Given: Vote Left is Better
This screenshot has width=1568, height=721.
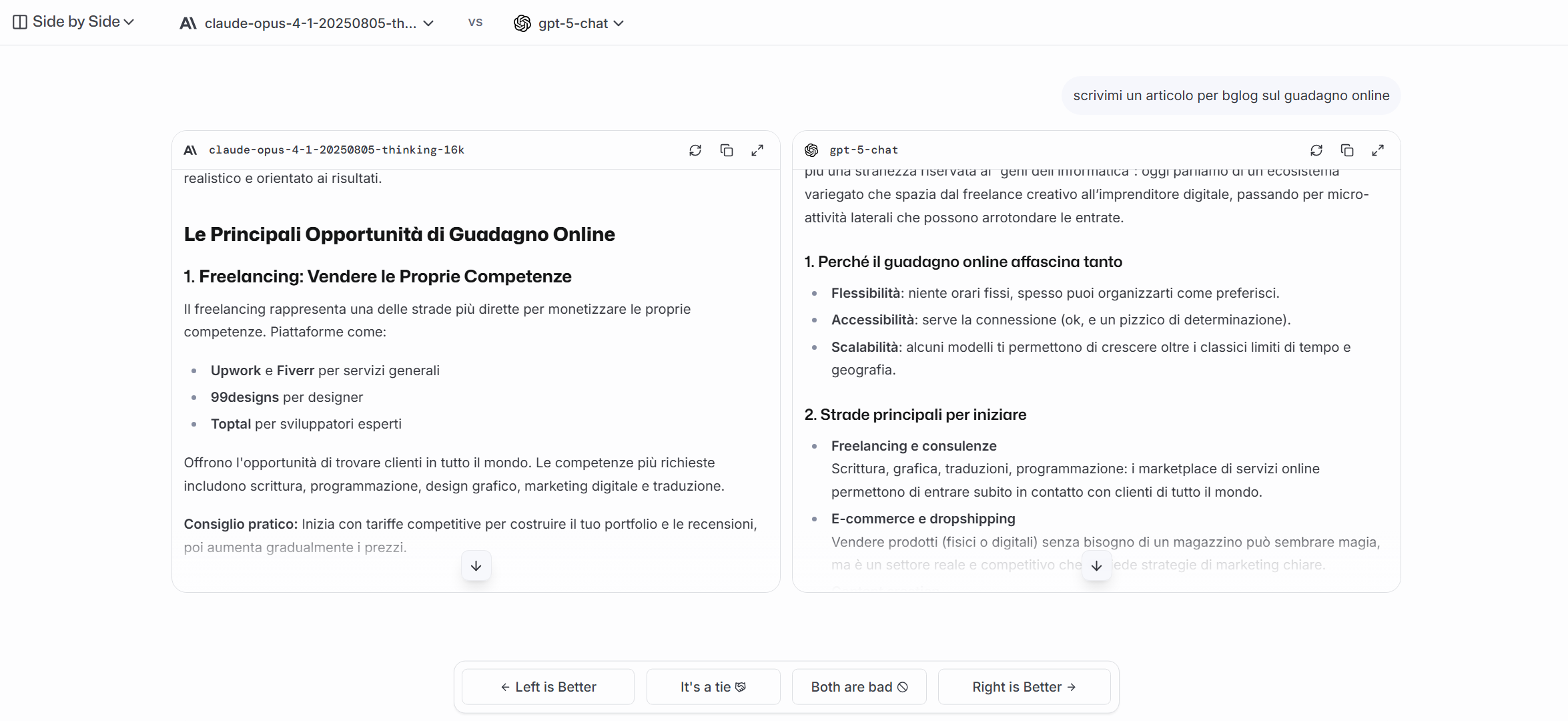Looking at the screenshot, I should point(548,687).
